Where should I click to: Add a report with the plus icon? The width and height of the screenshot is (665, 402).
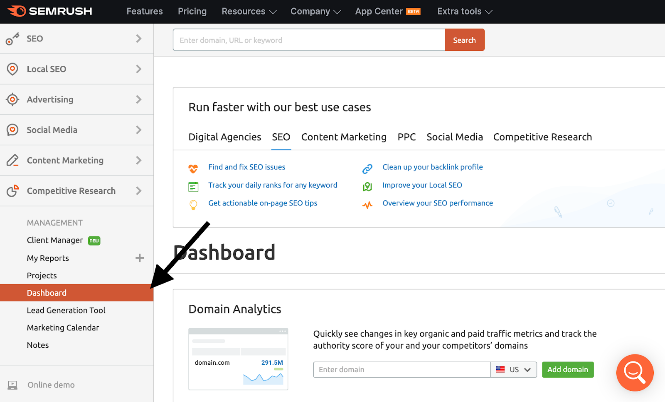pyautogui.click(x=139, y=258)
